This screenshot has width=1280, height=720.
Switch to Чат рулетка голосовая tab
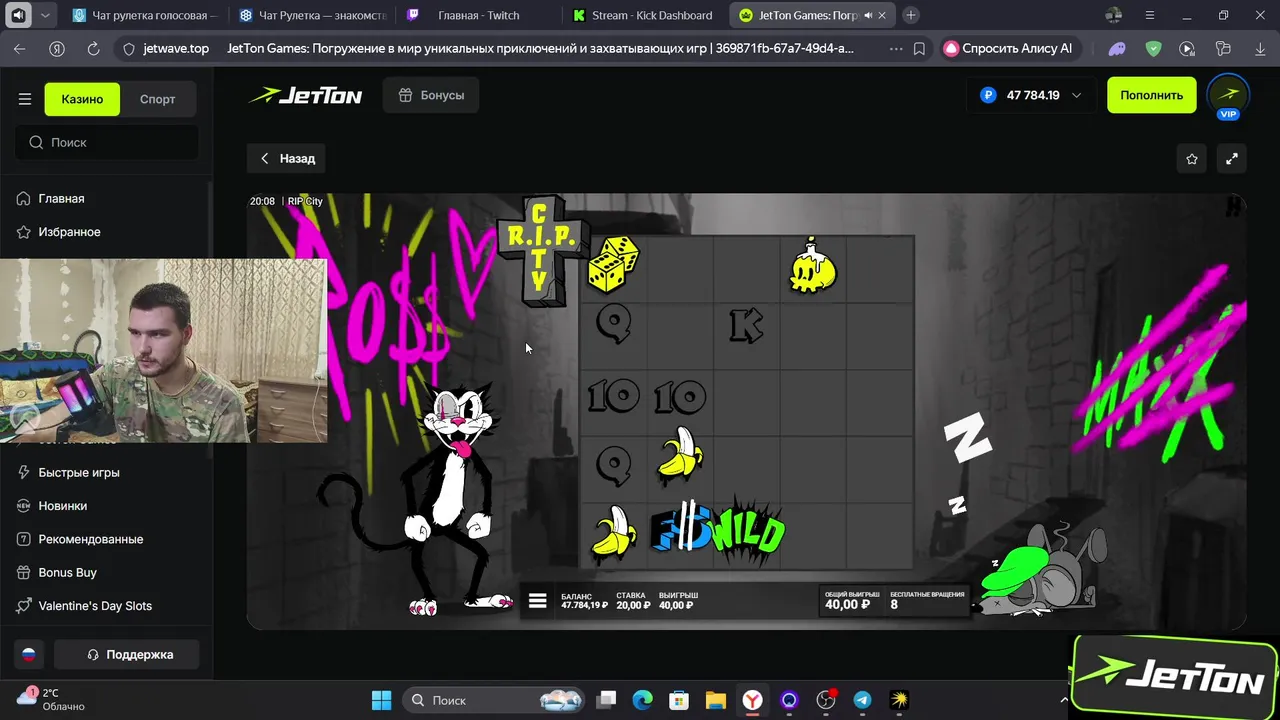click(145, 15)
